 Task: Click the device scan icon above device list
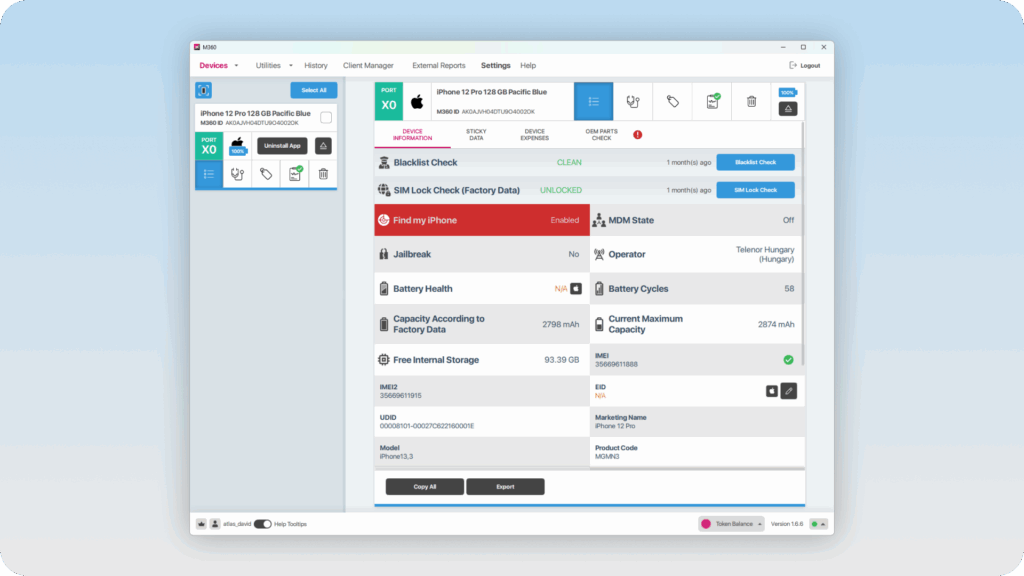click(x=204, y=90)
